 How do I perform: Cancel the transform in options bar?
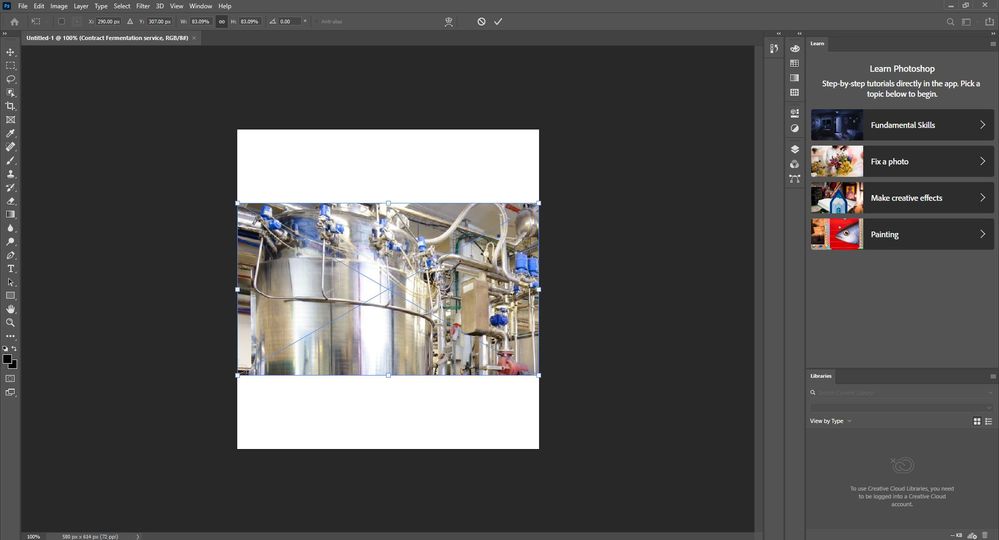pos(481,21)
